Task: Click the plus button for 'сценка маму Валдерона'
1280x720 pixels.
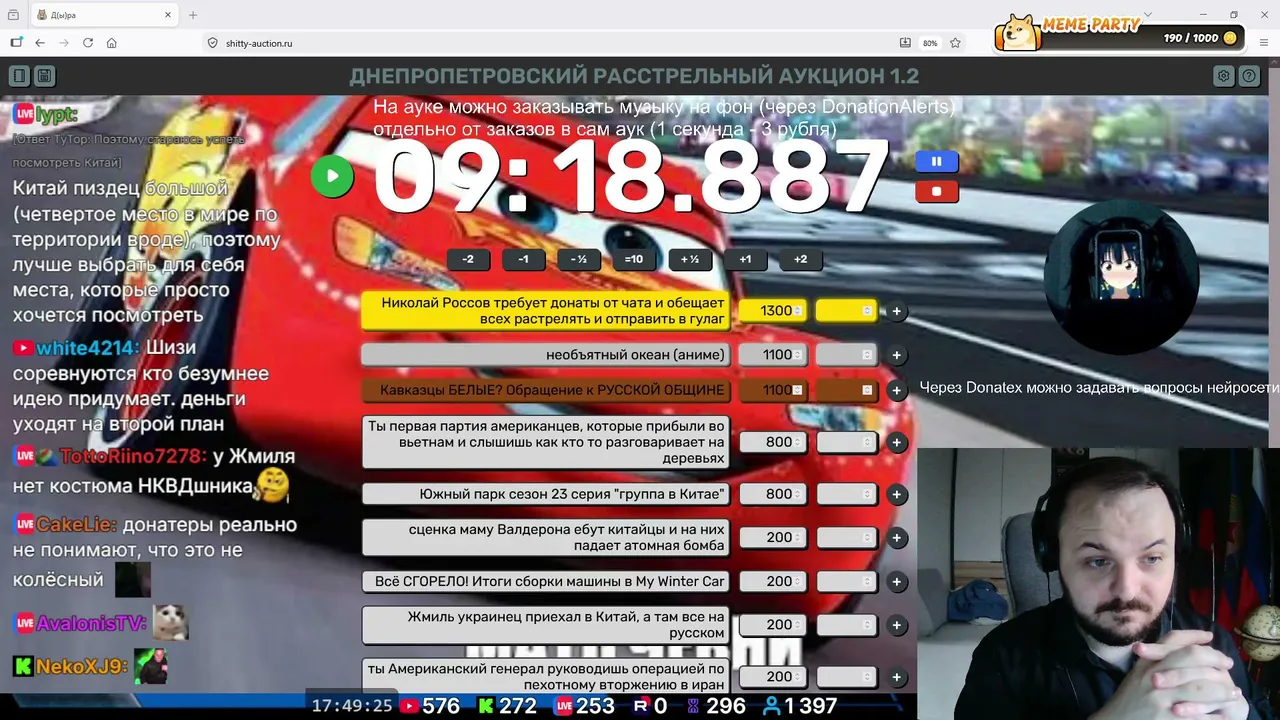Action: (897, 538)
